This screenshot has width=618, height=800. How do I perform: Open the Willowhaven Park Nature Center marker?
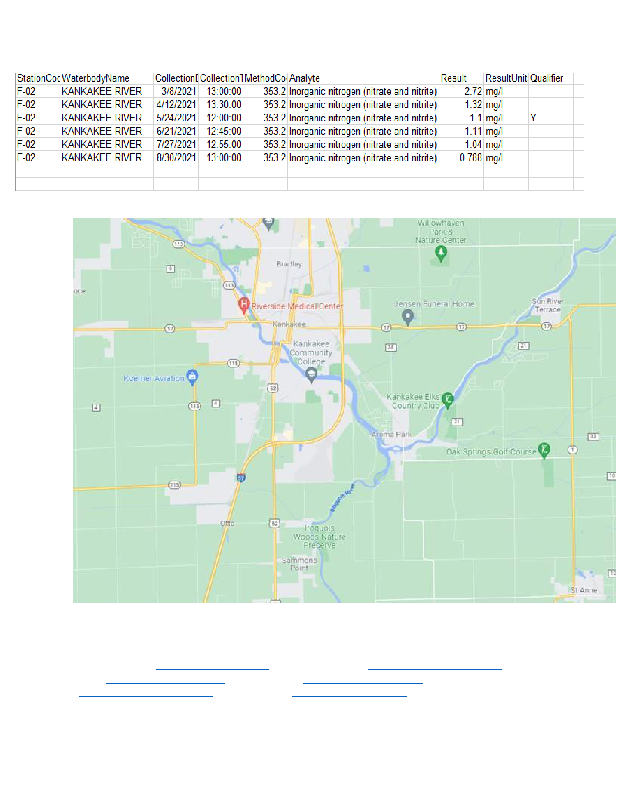(x=441, y=254)
